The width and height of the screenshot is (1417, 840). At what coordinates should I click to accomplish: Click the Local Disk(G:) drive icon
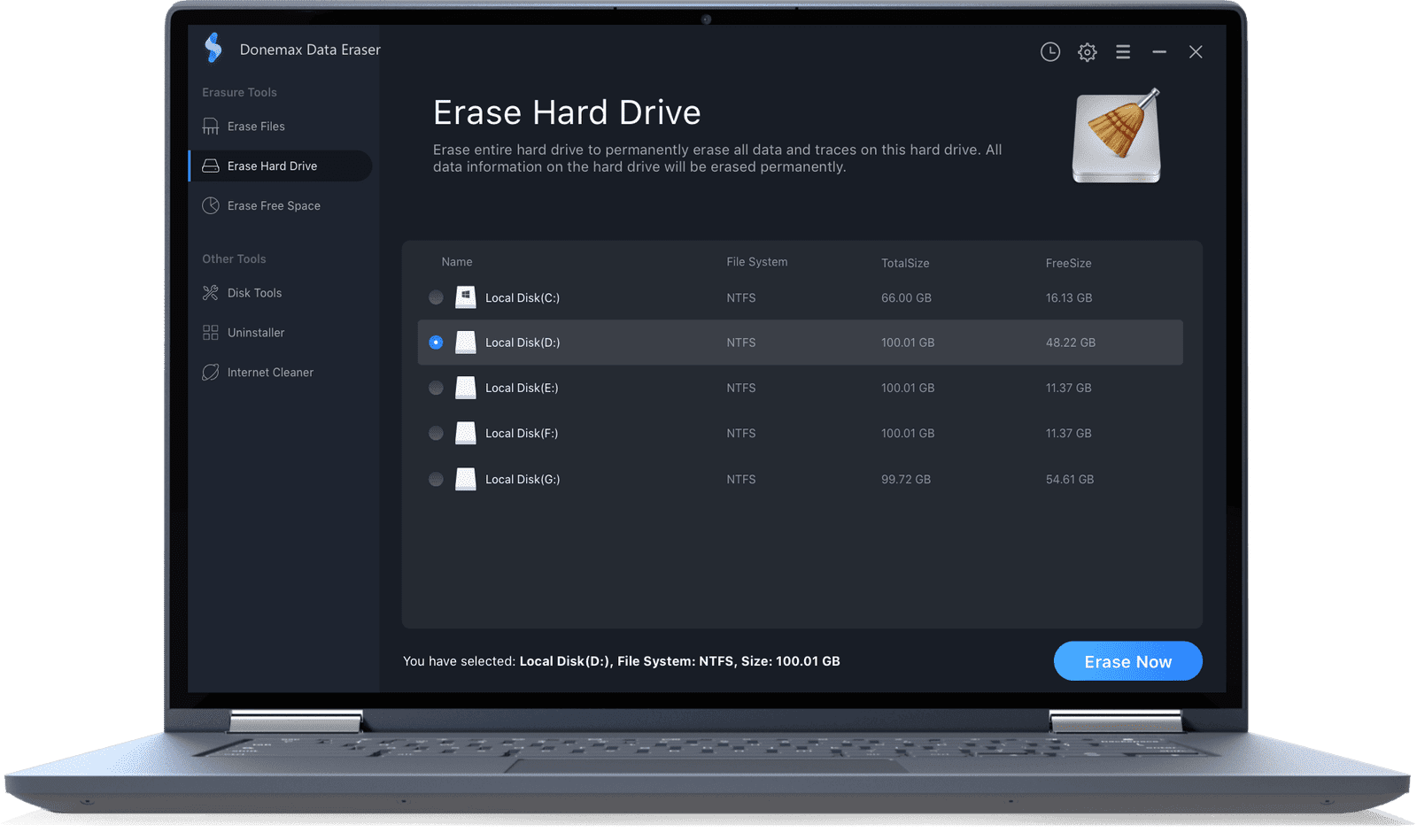click(x=465, y=479)
